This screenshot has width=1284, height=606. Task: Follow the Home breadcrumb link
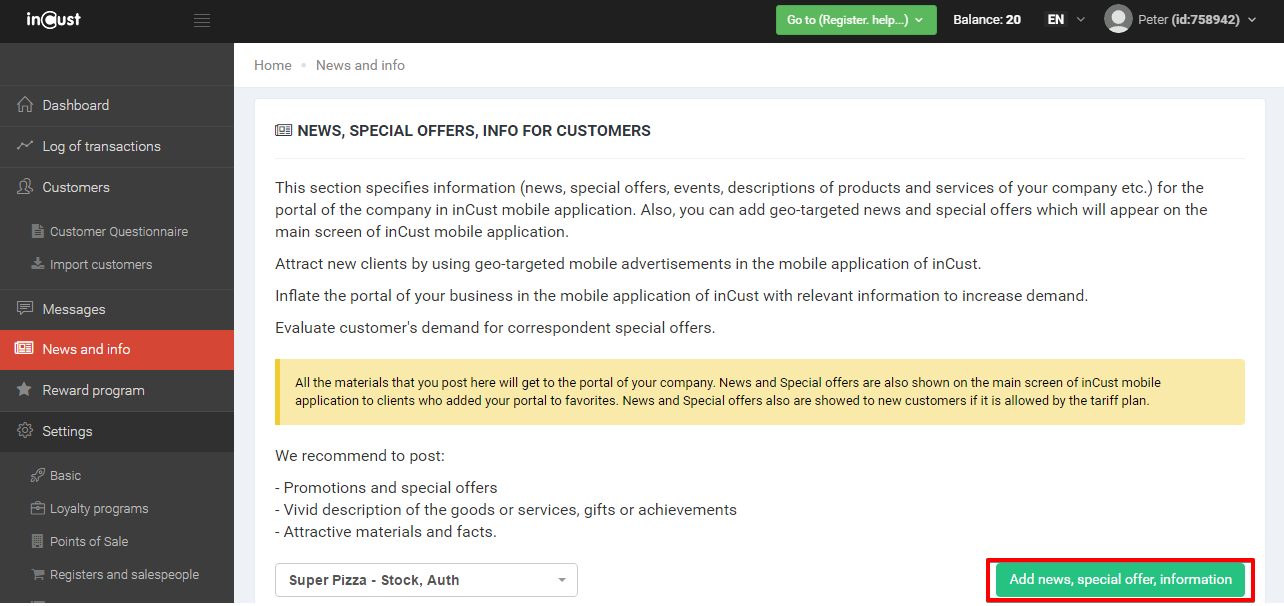click(x=273, y=65)
